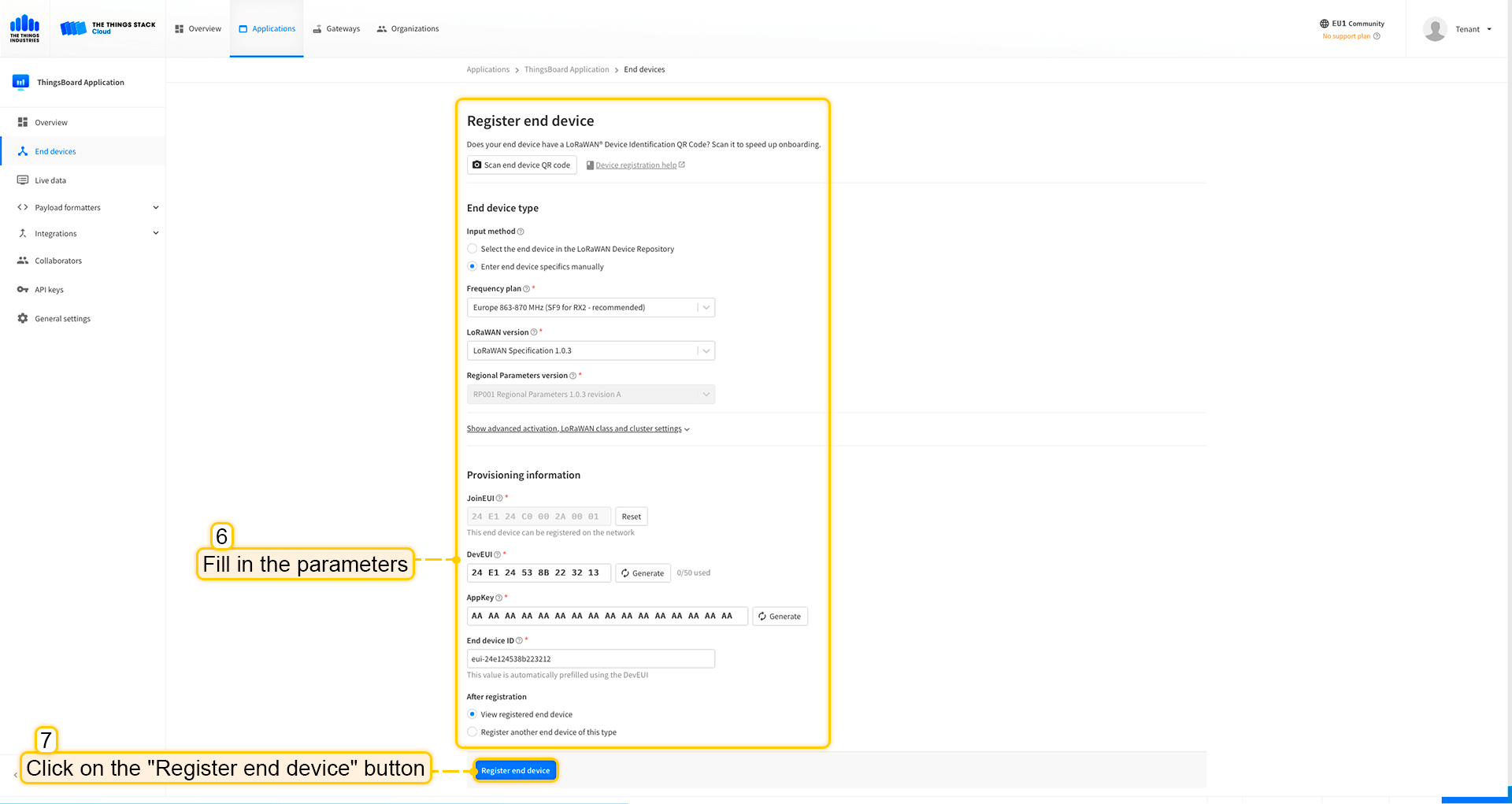Click the Register end device button
This screenshot has height=804, width=1512.
(515, 771)
